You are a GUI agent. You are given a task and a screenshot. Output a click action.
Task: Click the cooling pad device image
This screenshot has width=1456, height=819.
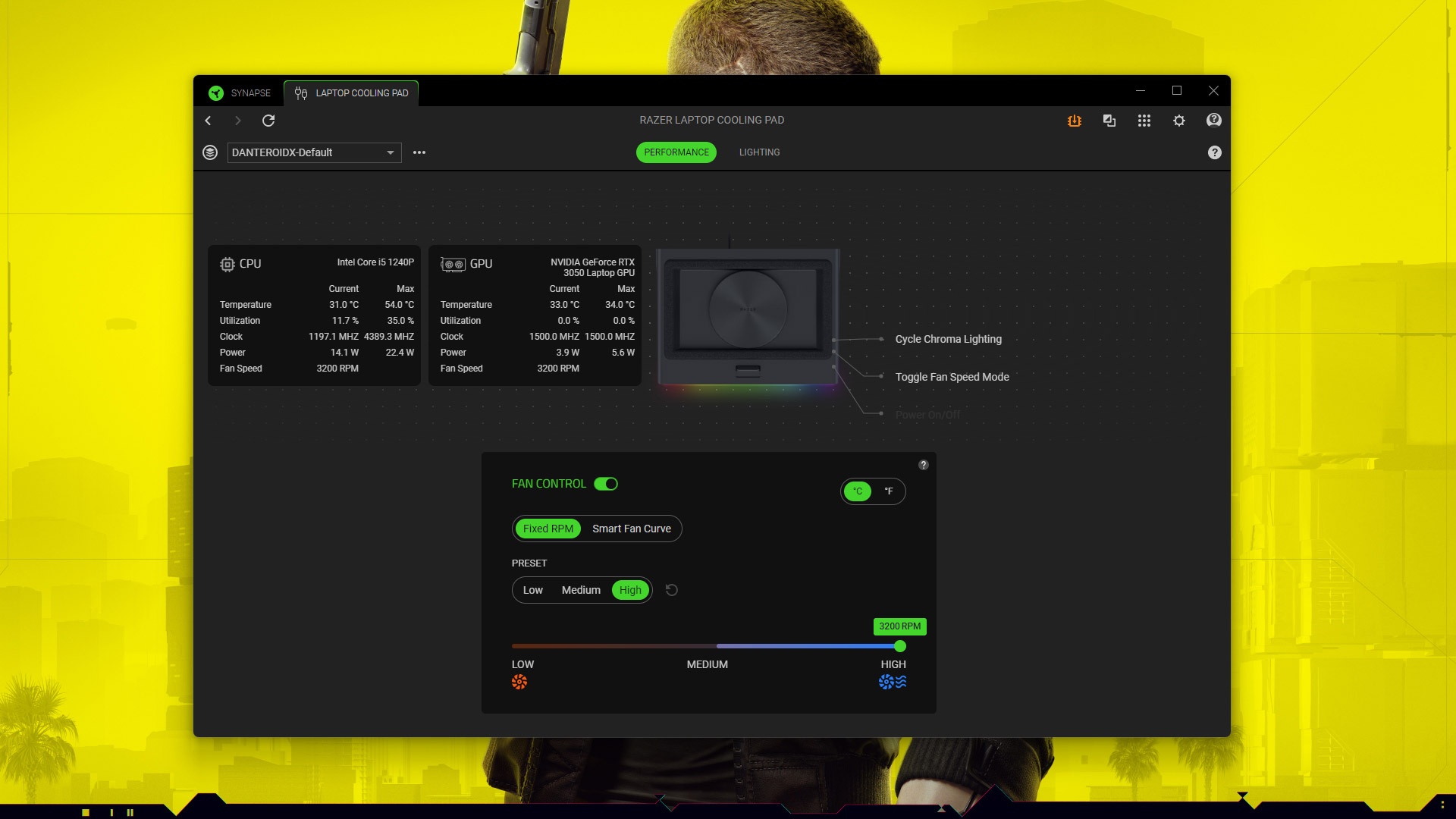[x=748, y=317]
